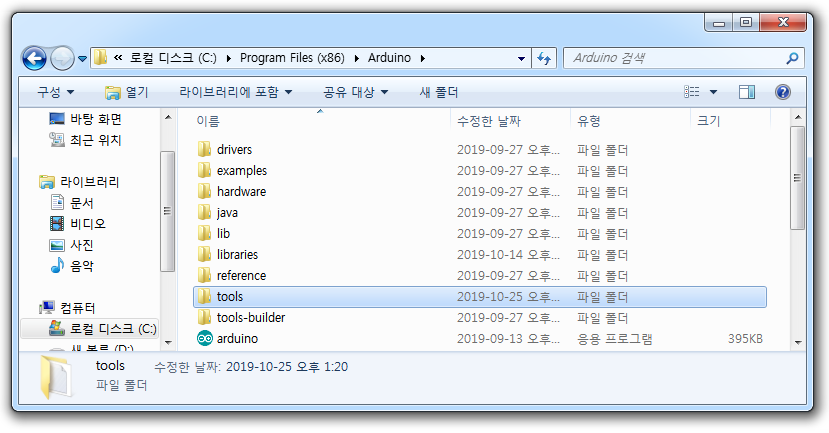
Task: Select the Arduino breadcrumb segment
Action: point(389,58)
